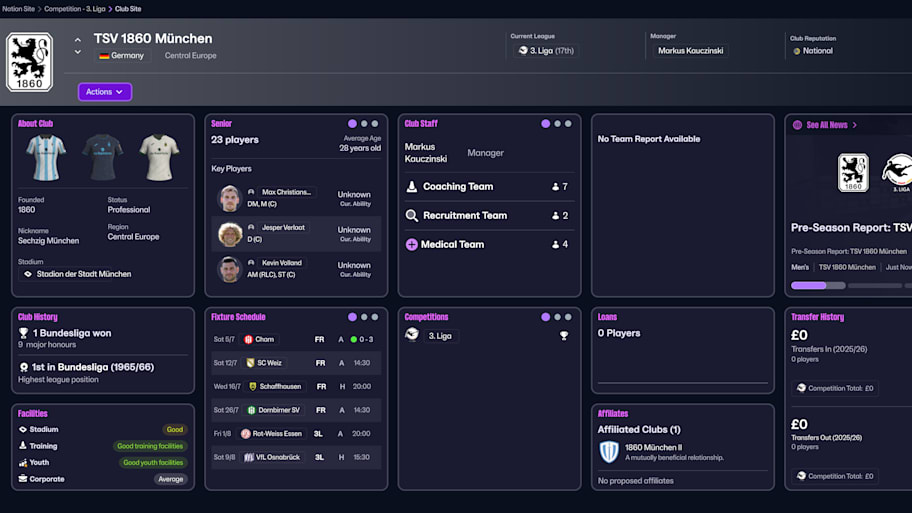This screenshot has width=912, height=513.
Task: Select third page dot in Competitions panel
Action: [x=568, y=317]
